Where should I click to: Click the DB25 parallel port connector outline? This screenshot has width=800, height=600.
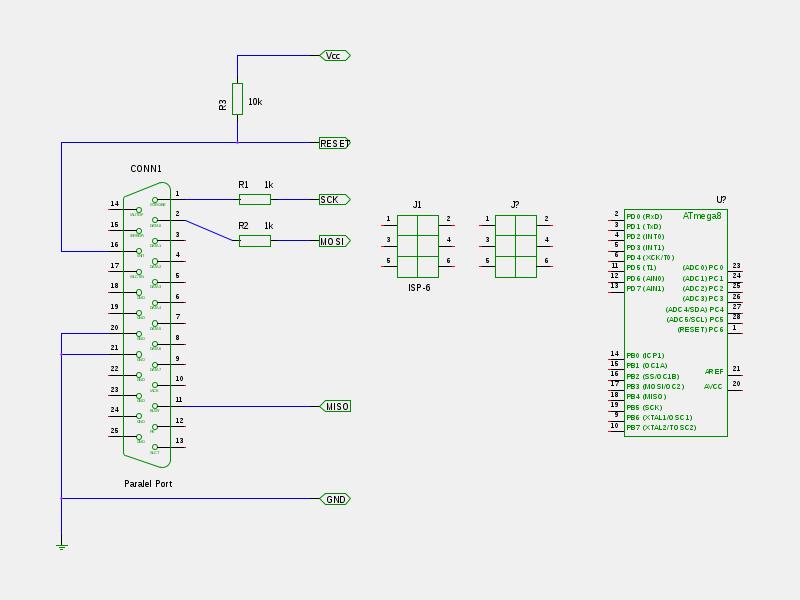pos(147,325)
